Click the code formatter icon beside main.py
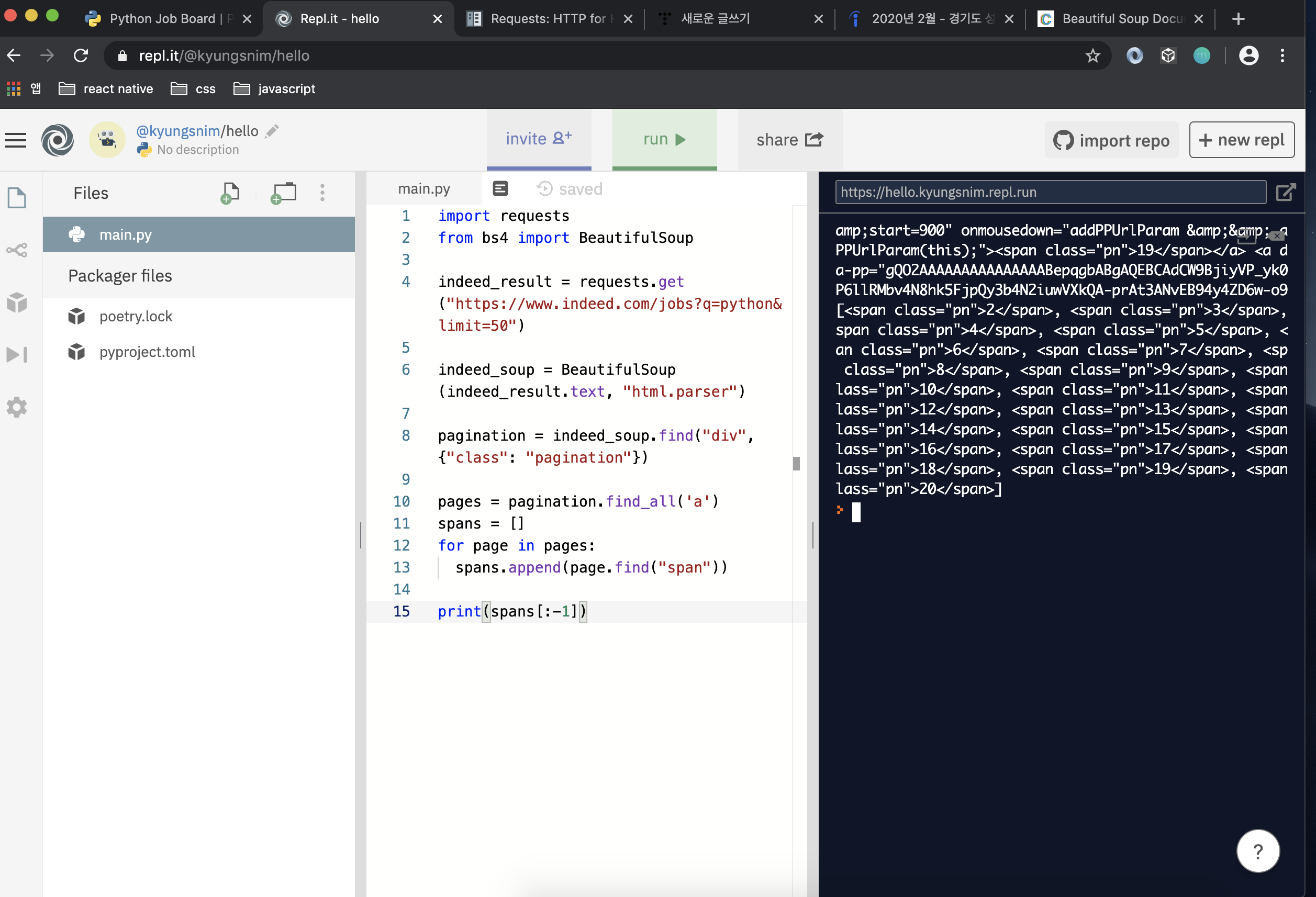 point(500,188)
